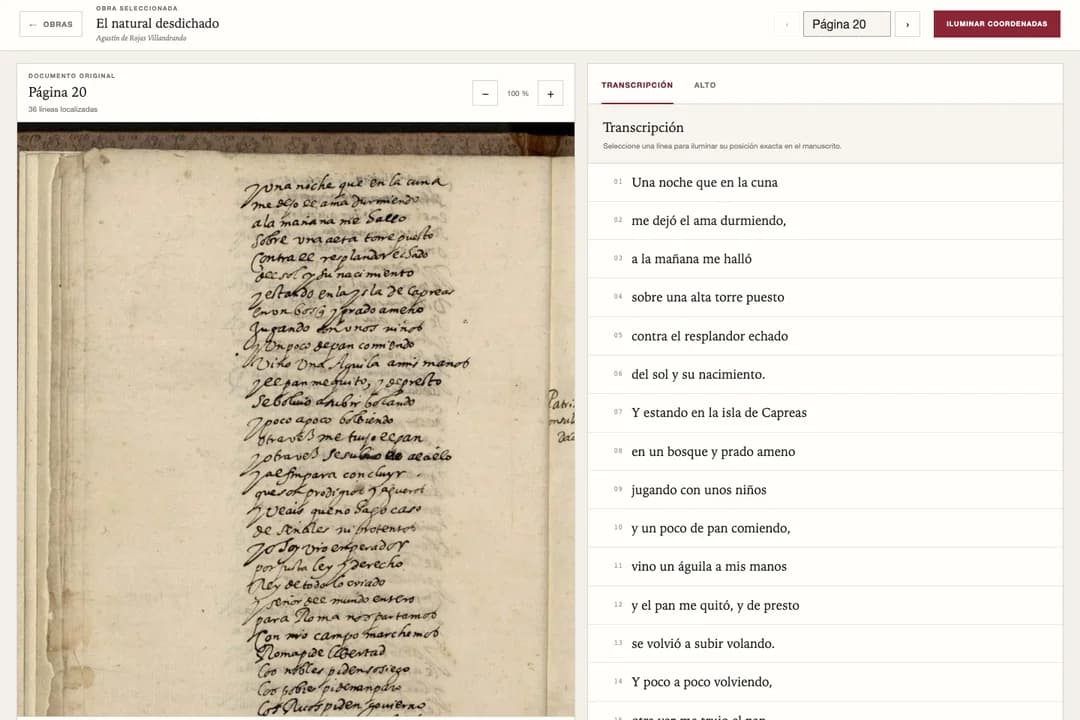Click the 100 % zoom level
The height and width of the screenshot is (720, 1080).
click(x=518, y=94)
